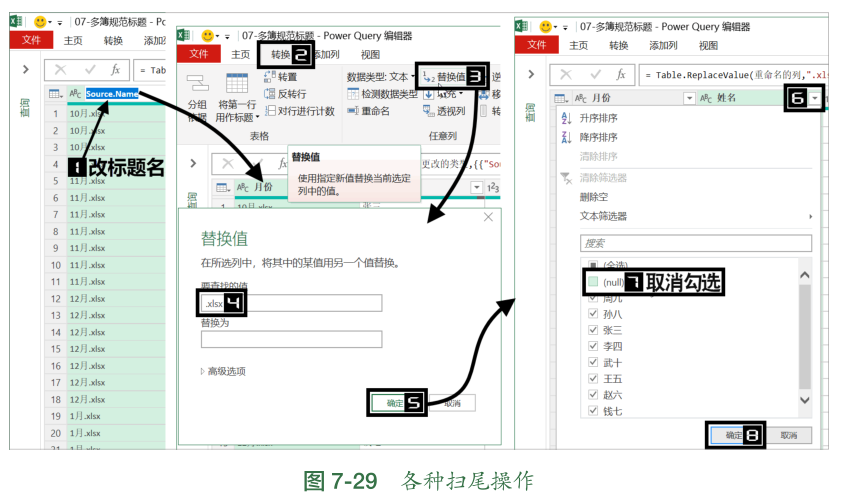The width and height of the screenshot is (843, 494).
Task: Click the fx icon in right window formula bar
Action: pos(621,75)
